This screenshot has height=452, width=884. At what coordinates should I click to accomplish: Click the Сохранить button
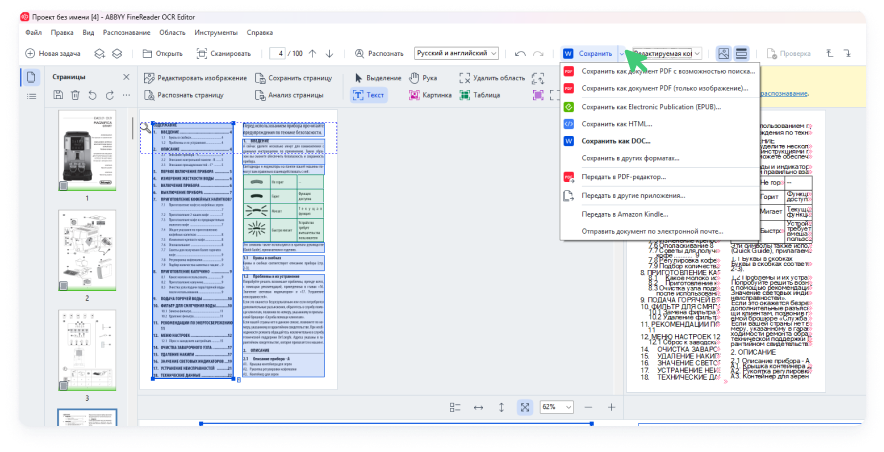tap(588, 54)
